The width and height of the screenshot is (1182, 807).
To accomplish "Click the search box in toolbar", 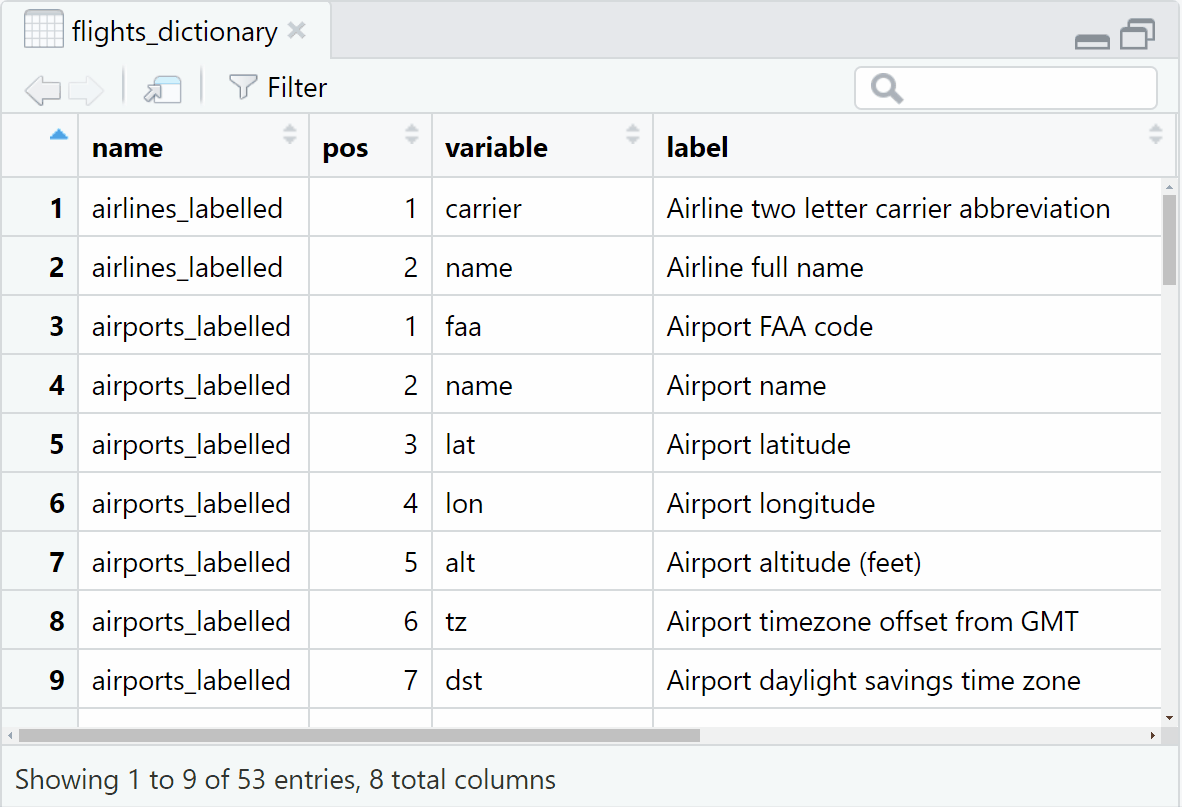I will [1020, 88].
